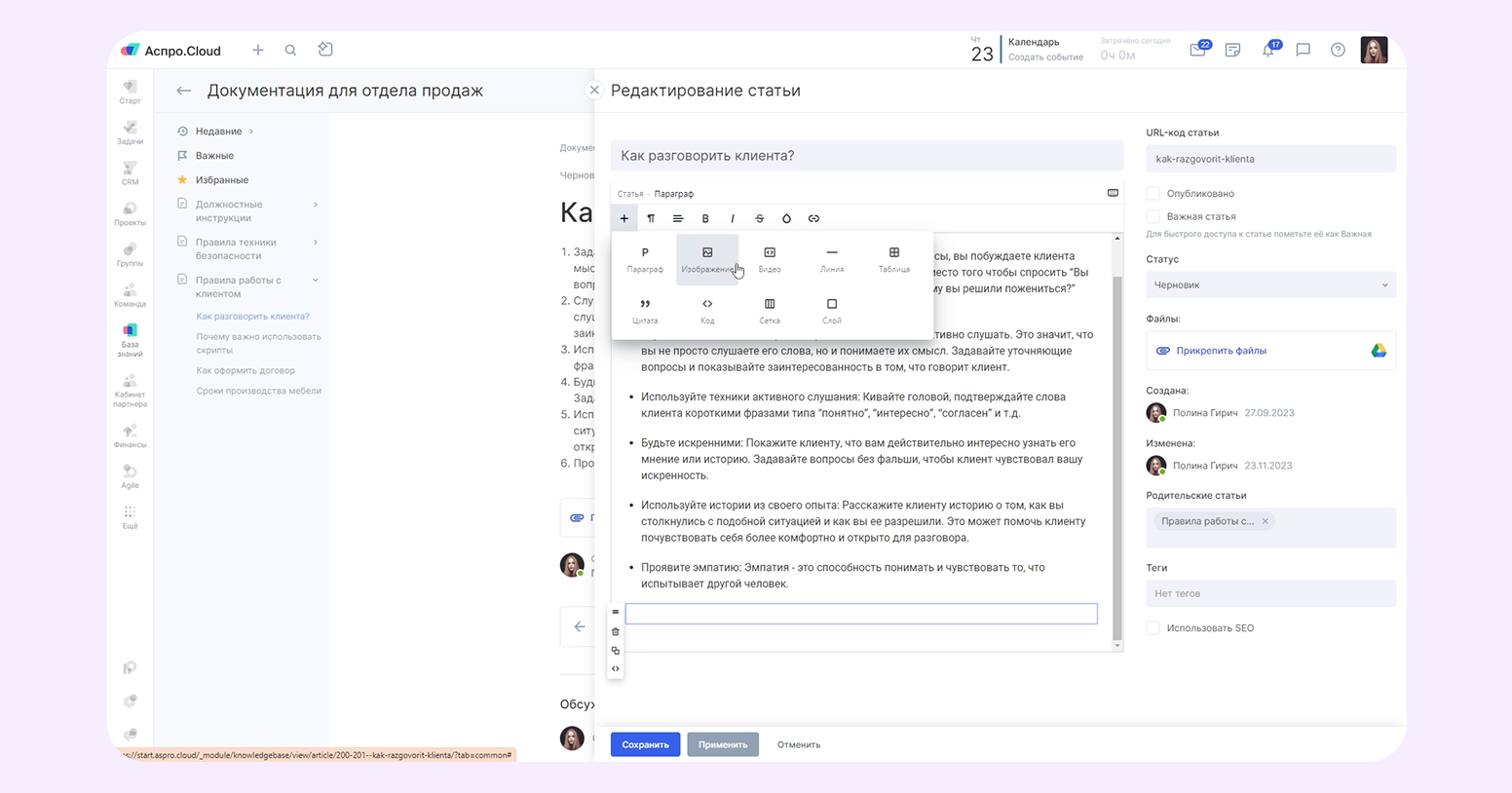1512x793 pixels.
Task: Click the Attach files link
Action: tap(1221, 351)
